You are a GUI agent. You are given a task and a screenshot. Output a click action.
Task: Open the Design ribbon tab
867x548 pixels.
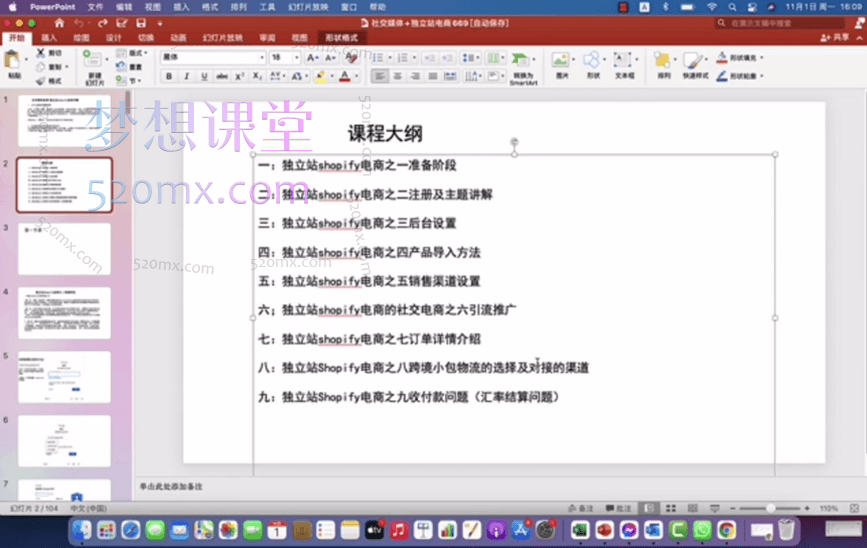pos(113,38)
